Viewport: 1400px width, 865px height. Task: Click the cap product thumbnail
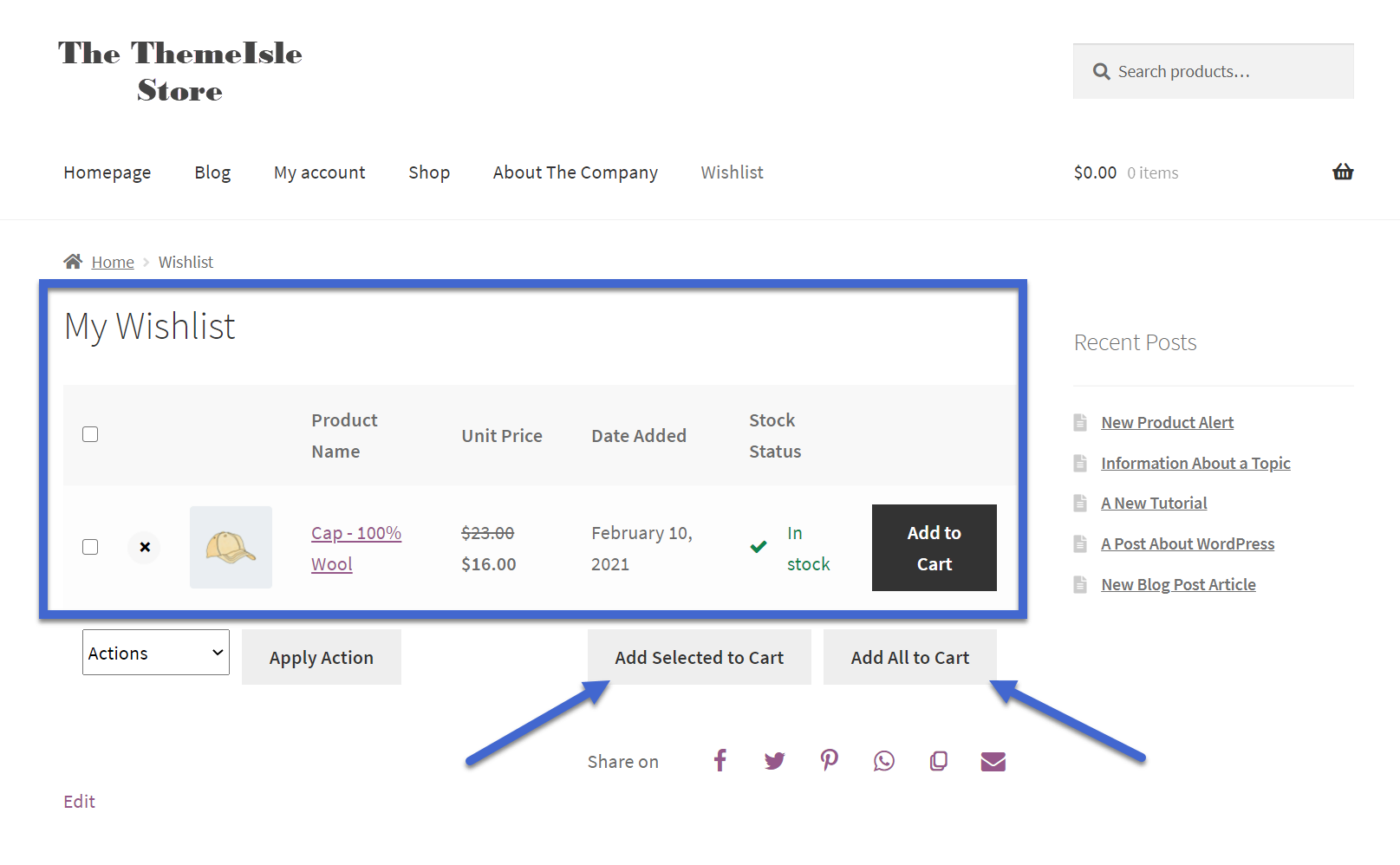pyautogui.click(x=231, y=547)
